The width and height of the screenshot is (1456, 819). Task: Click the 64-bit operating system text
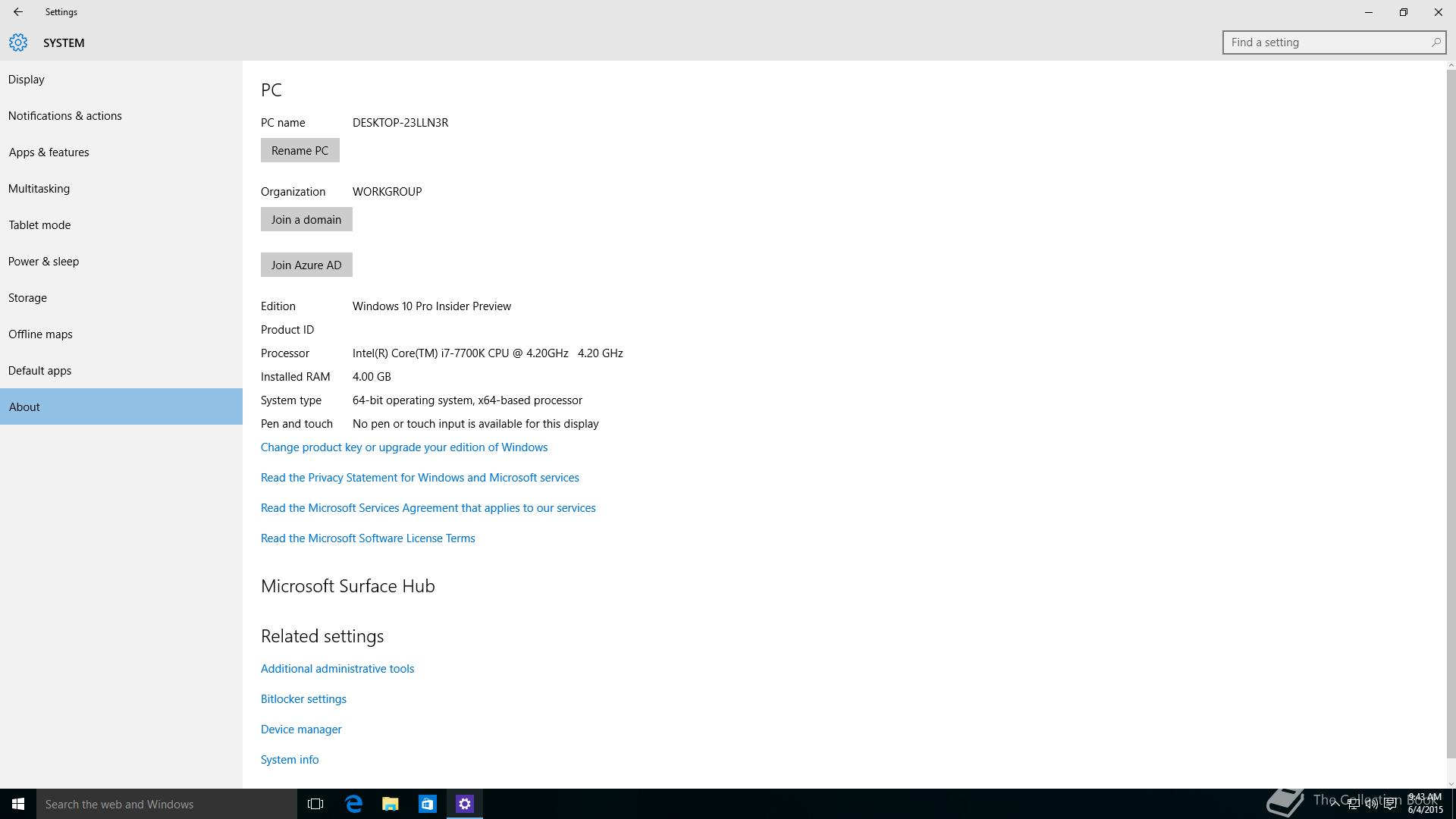click(x=467, y=400)
